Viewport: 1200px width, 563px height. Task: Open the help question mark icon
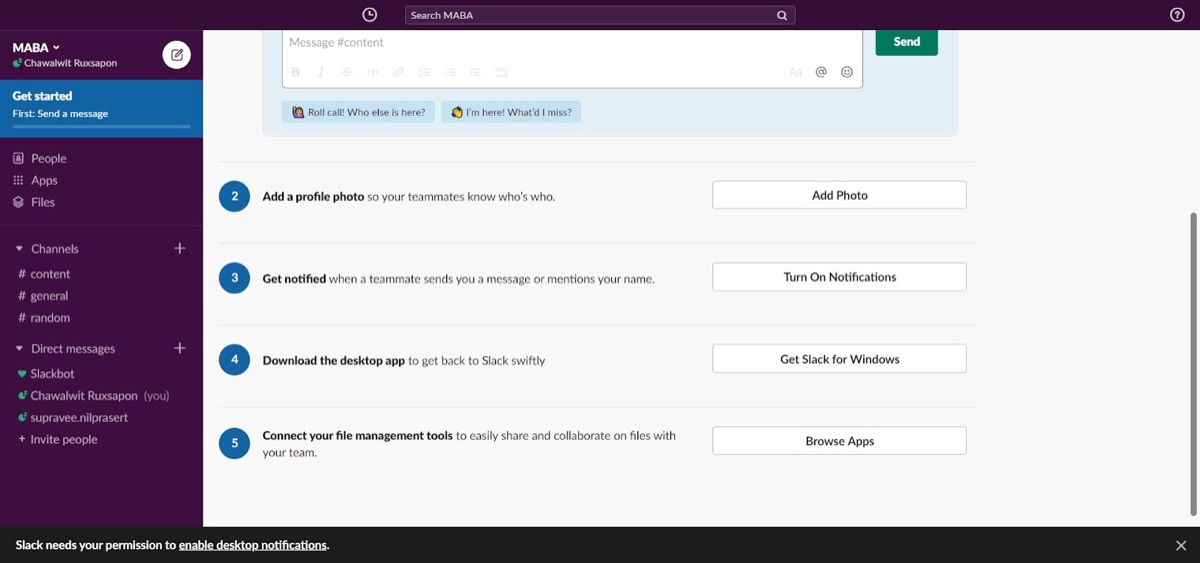coord(1177,15)
